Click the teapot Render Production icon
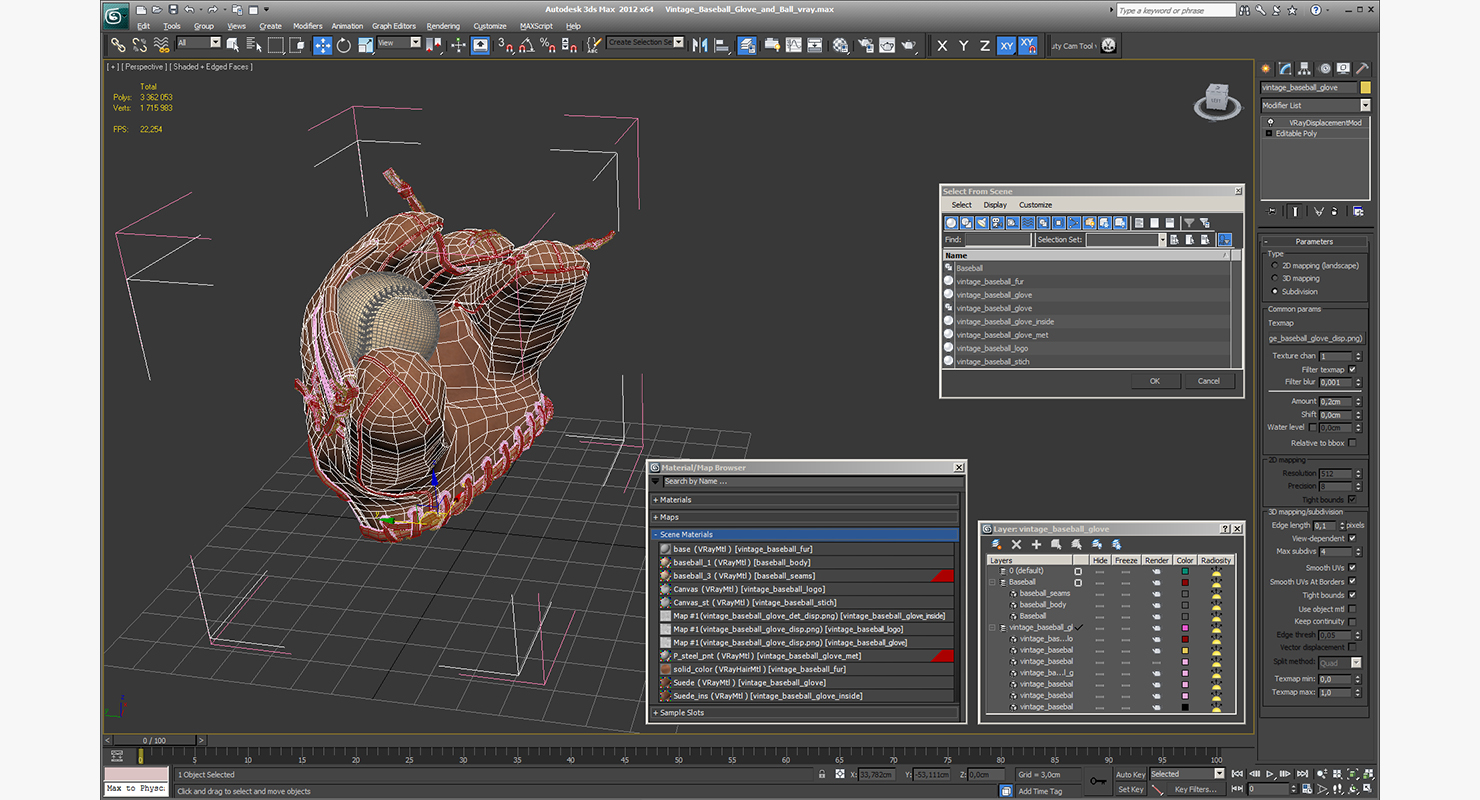The image size is (1480, 800). pyautogui.click(x=908, y=45)
